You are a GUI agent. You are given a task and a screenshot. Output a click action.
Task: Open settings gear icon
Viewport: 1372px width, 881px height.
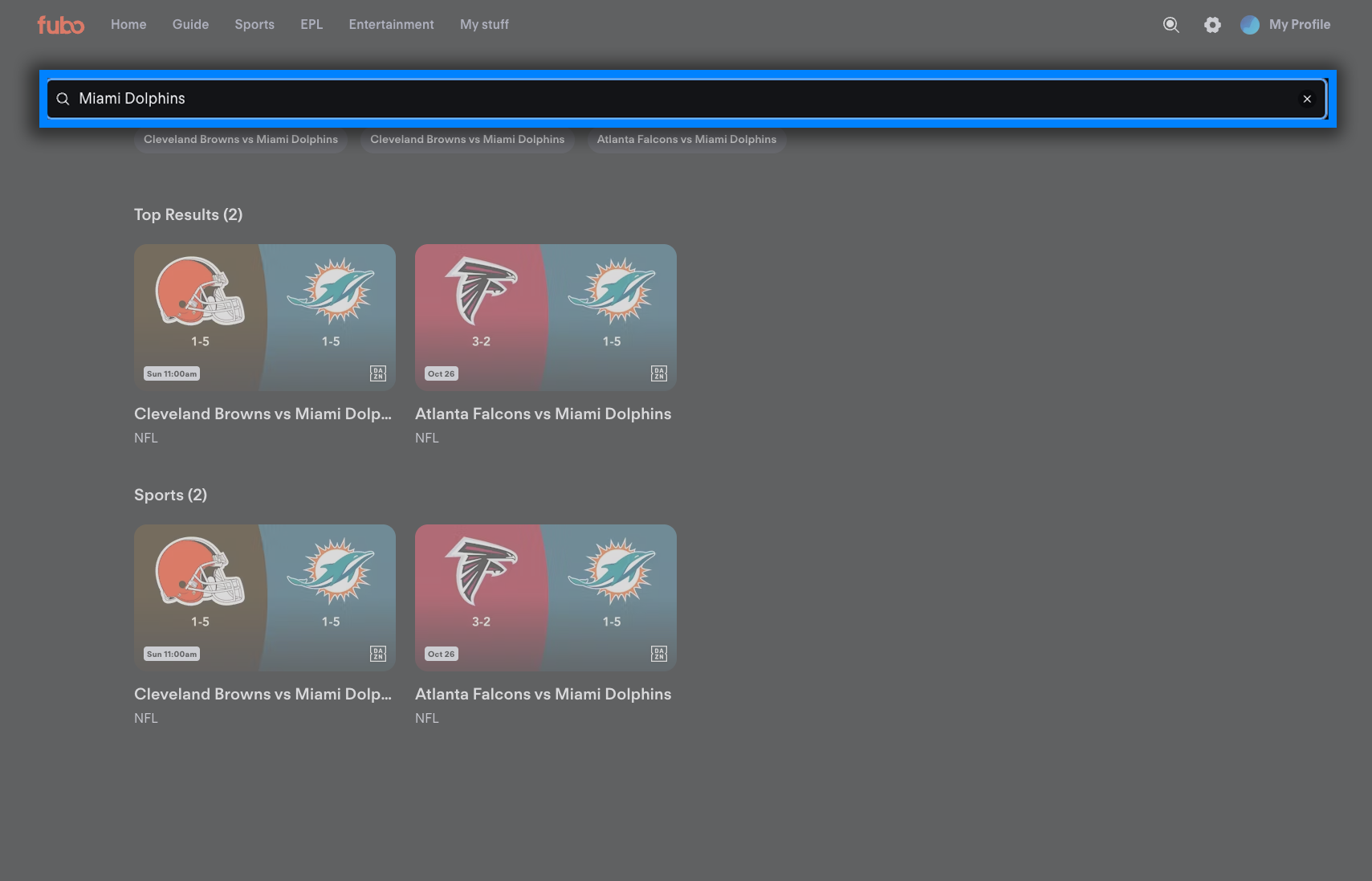(x=1212, y=25)
